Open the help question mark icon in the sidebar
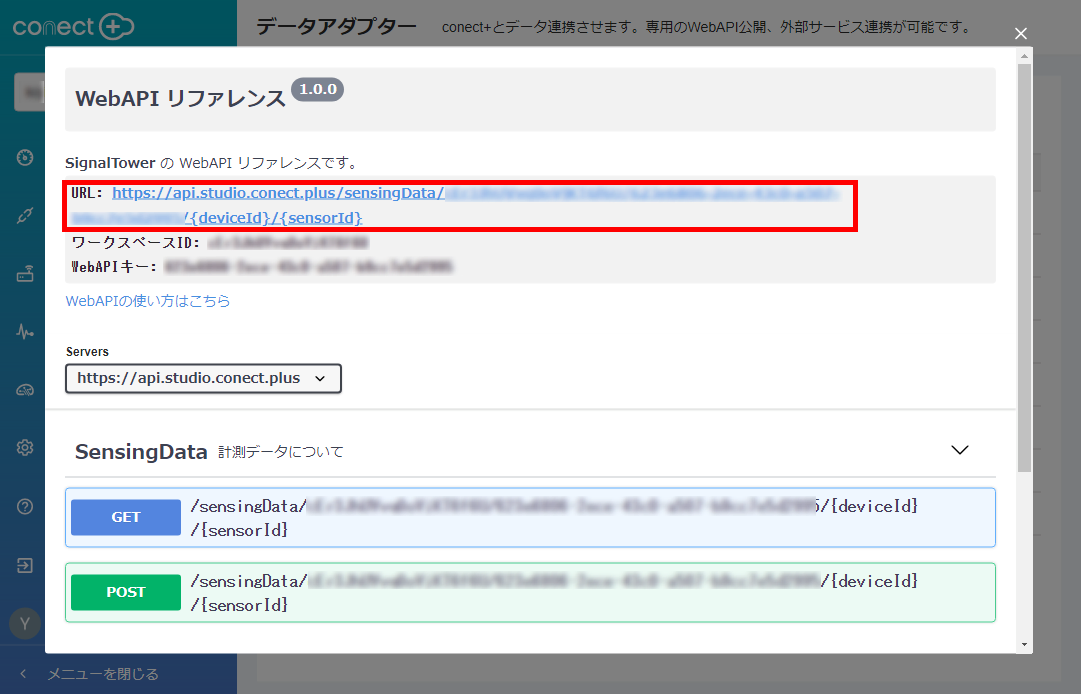Viewport: 1081px width, 694px height. (x=25, y=507)
